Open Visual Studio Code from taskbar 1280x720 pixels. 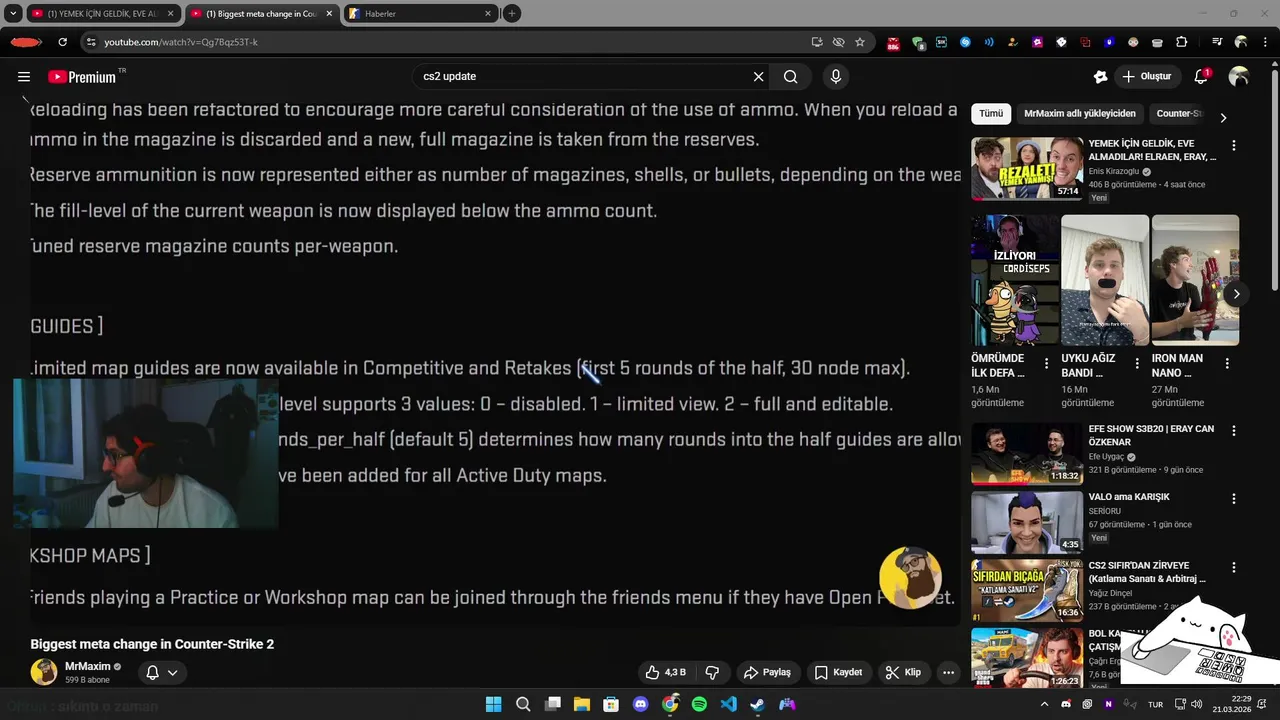pyautogui.click(x=729, y=704)
